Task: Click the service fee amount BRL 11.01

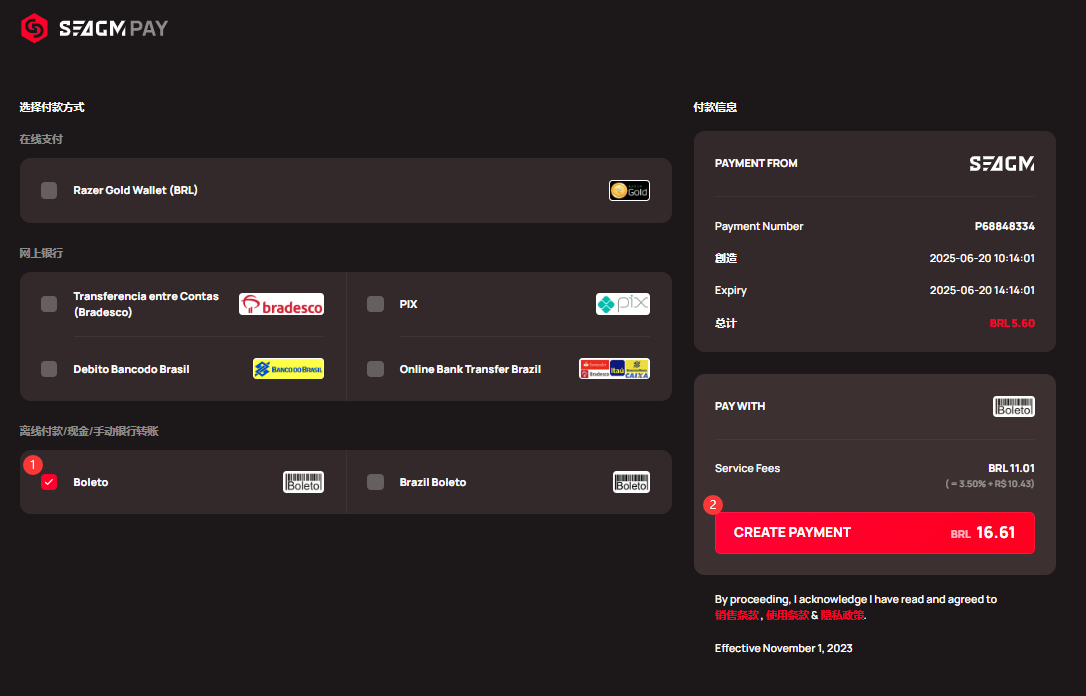Action: pos(1011,468)
